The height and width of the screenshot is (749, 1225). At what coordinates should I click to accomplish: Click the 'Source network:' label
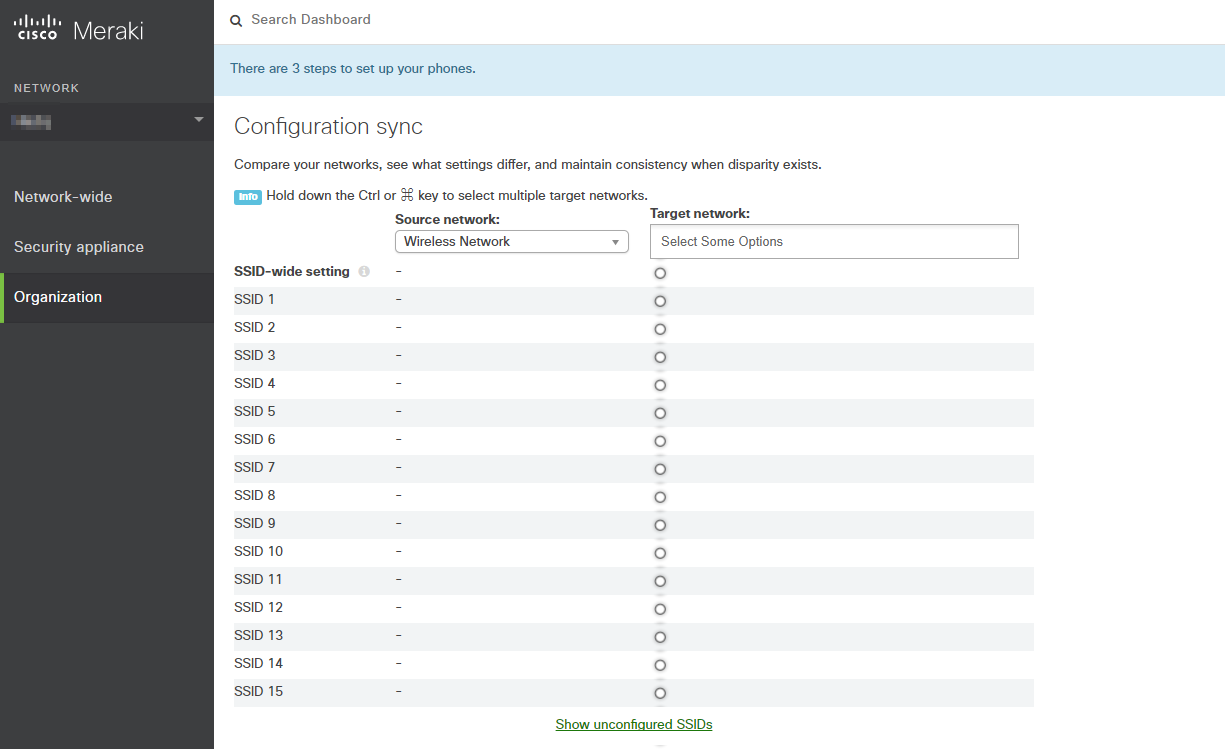[x=447, y=219]
